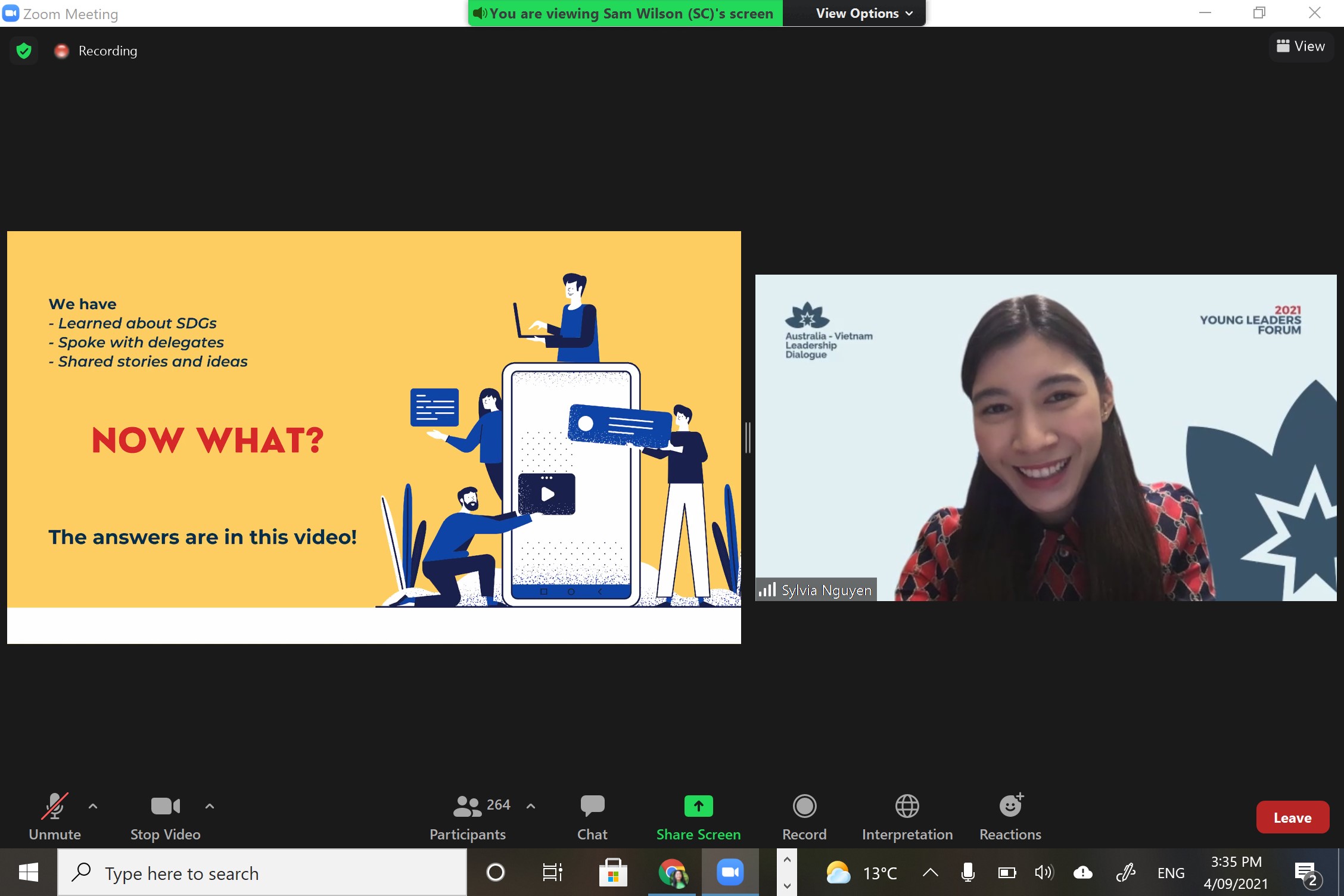Expand the participants options caret

(531, 806)
